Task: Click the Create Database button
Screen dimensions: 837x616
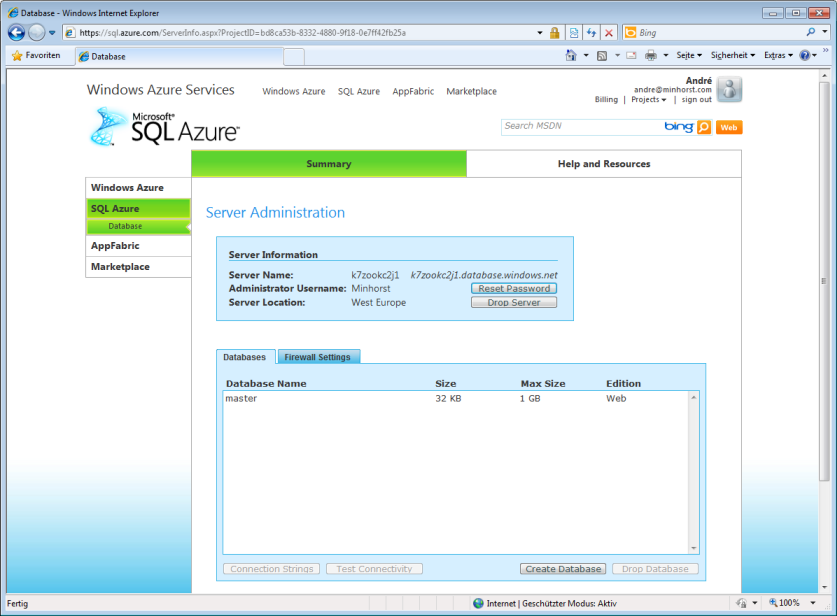Action: pyautogui.click(x=563, y=569)
